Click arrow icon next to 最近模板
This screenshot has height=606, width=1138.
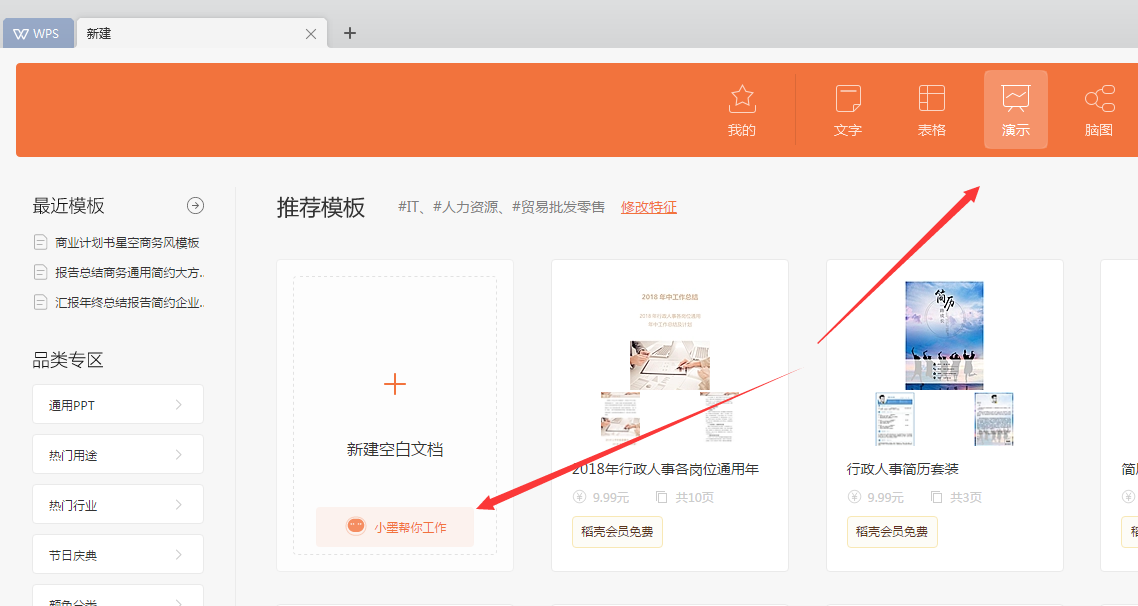[195, 205]
